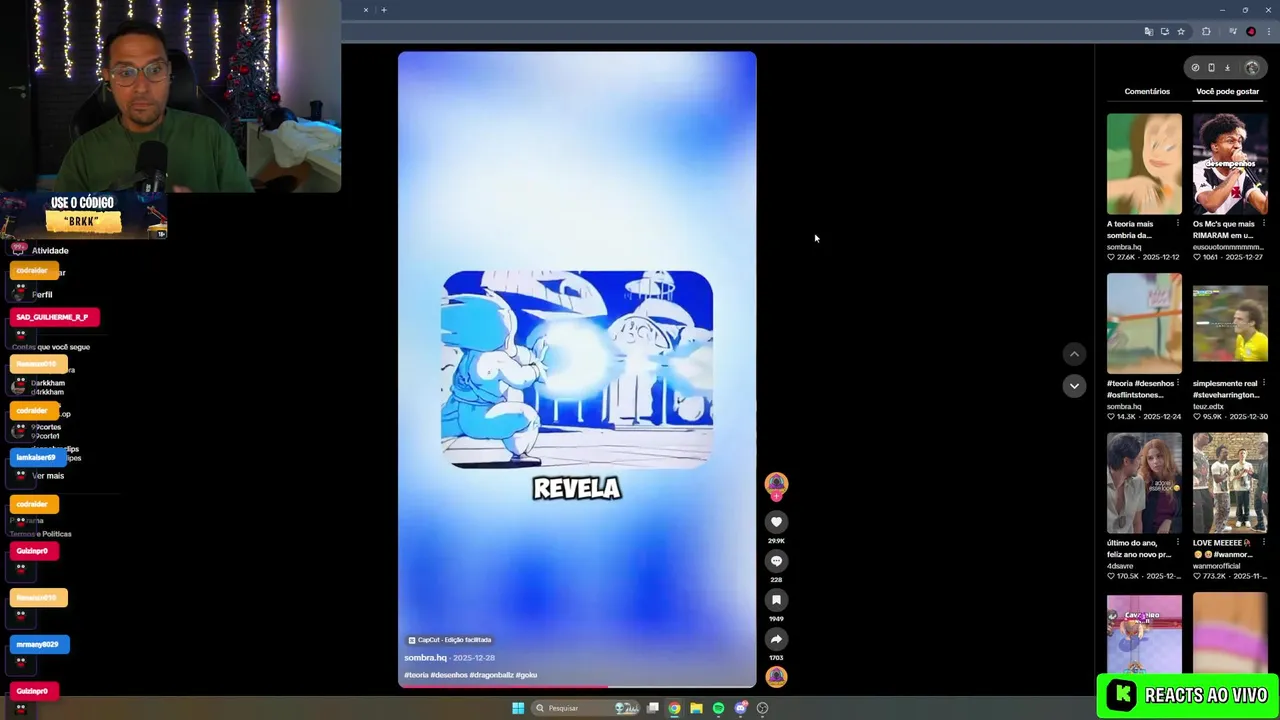Viewport: 1280px width, 720px height.
Task: Open the #osflintstones video thumbnail
Action: (x=1144, y=324)
